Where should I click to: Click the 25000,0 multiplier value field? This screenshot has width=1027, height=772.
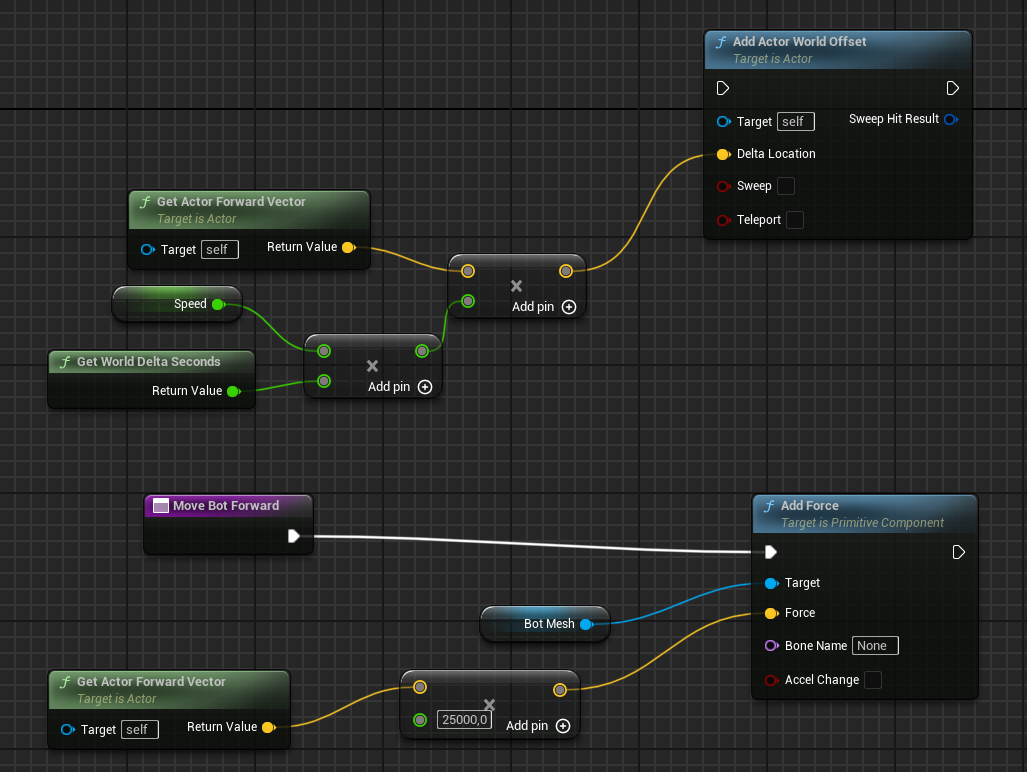[464, 720]
